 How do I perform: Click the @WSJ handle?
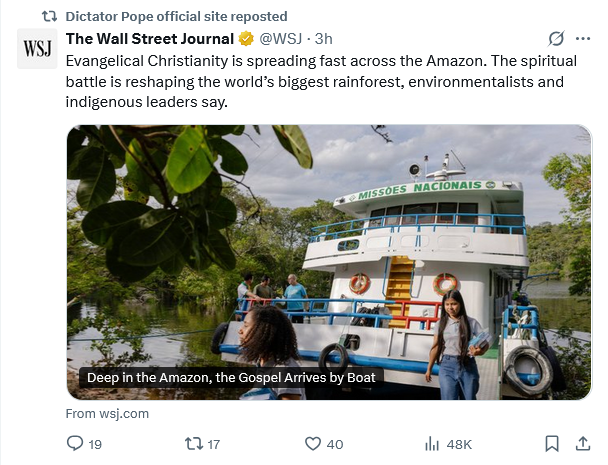(283, 39)
